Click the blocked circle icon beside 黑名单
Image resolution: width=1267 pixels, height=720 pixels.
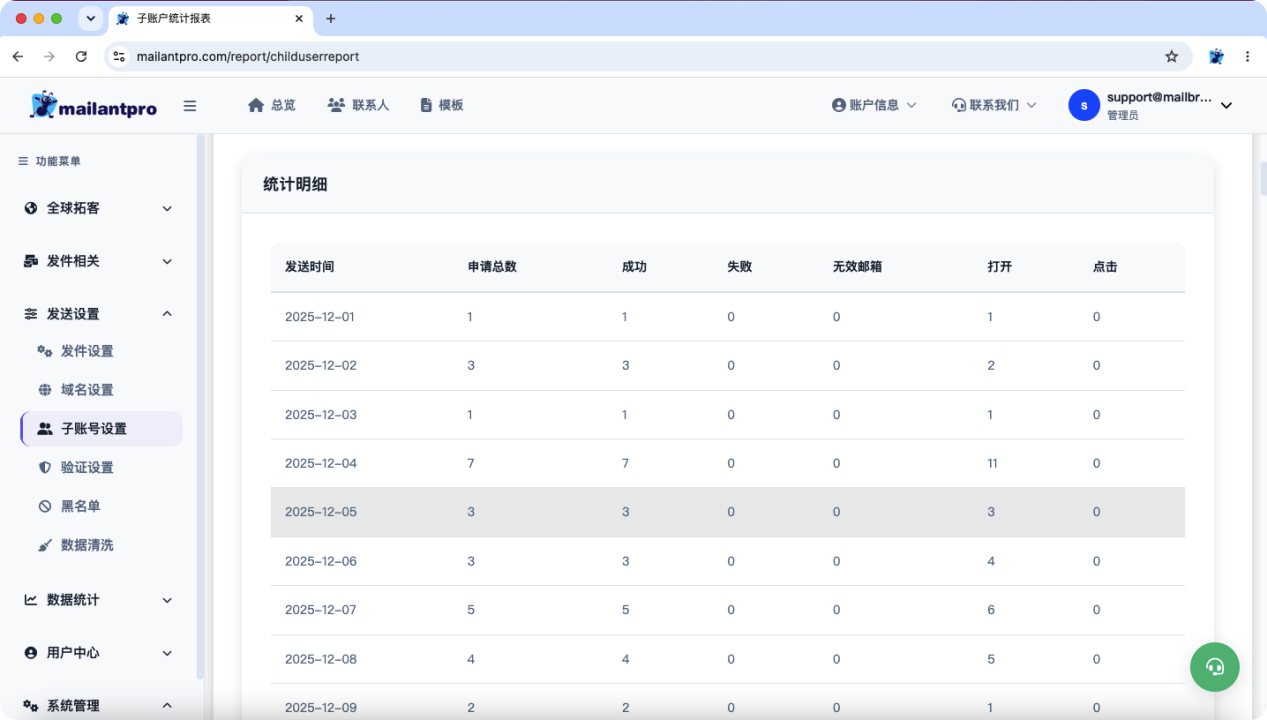pyautogui.click(x=45, y=506)
